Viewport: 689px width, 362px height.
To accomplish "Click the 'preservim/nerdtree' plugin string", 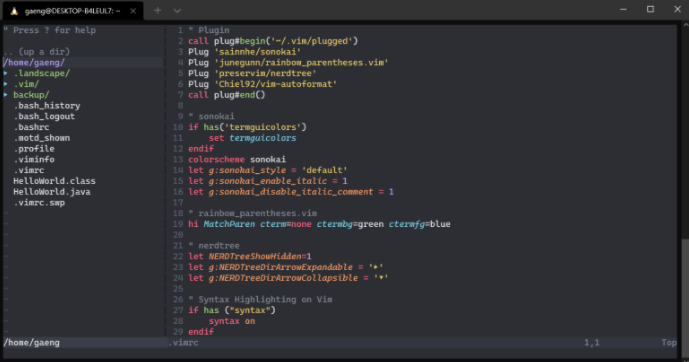I will coord(265,73).
